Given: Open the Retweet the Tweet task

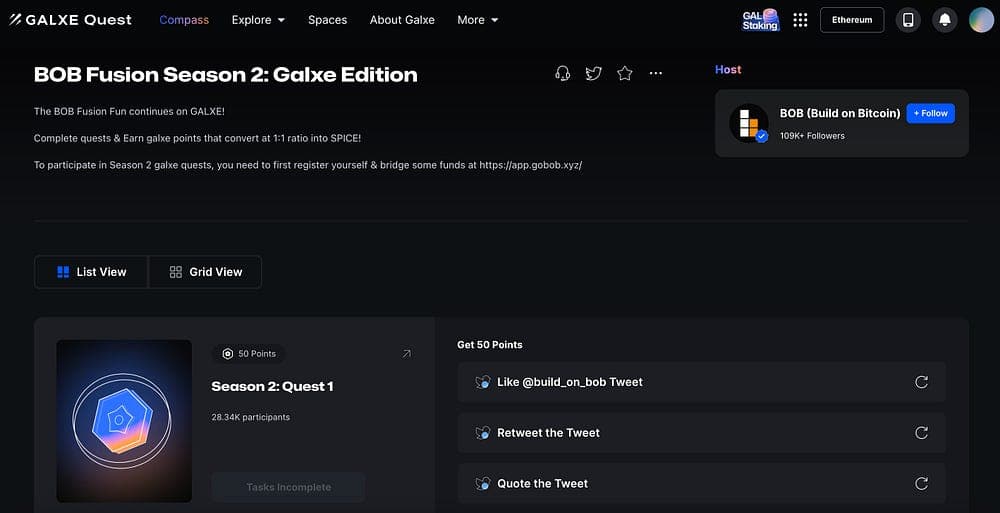Looking at the screenshot, I should 702,433.
